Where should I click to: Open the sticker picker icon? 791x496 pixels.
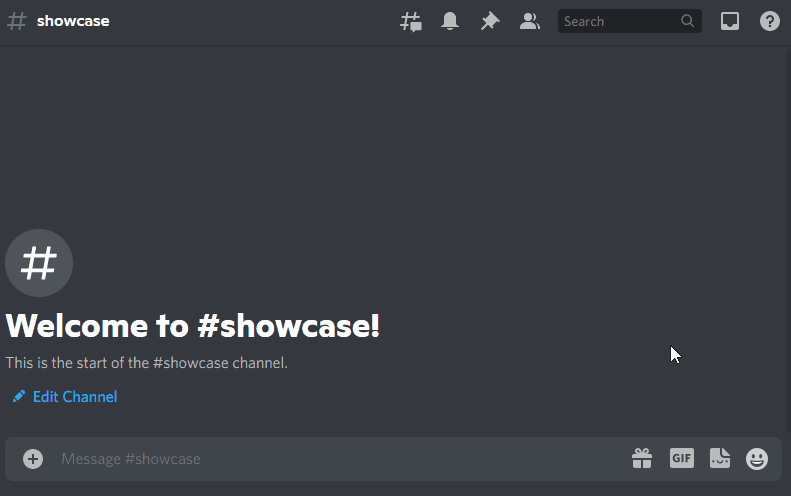[x=719, y=459]
